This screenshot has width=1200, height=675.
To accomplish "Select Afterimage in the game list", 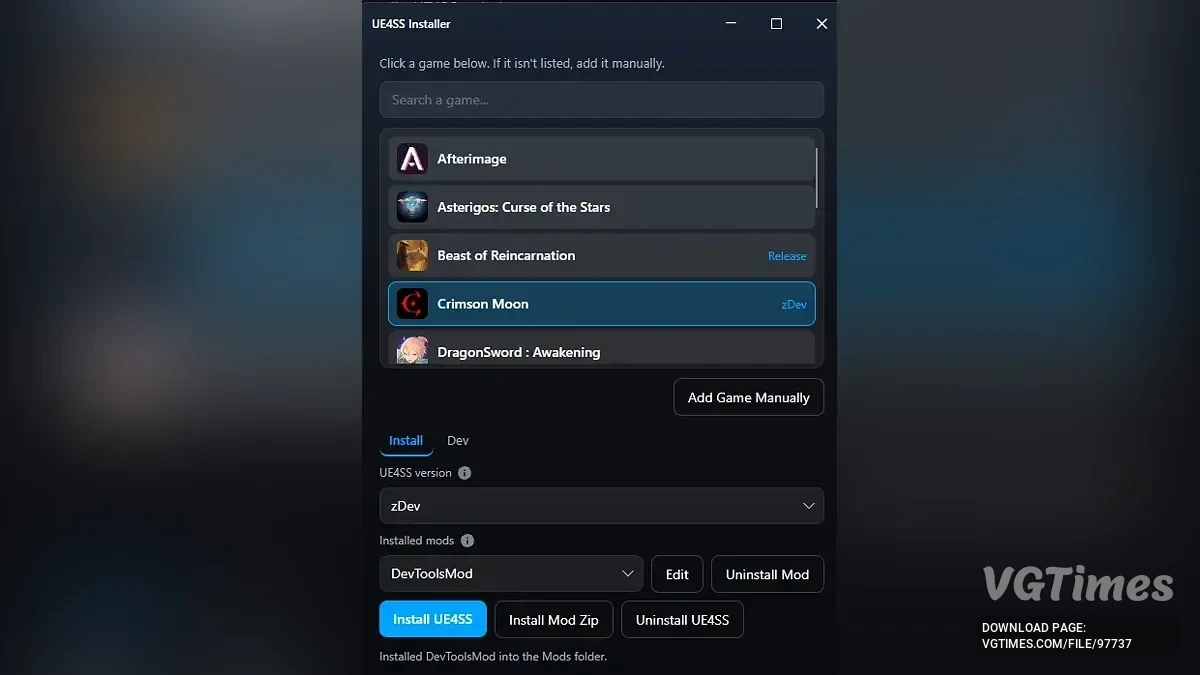I will 601,159.
